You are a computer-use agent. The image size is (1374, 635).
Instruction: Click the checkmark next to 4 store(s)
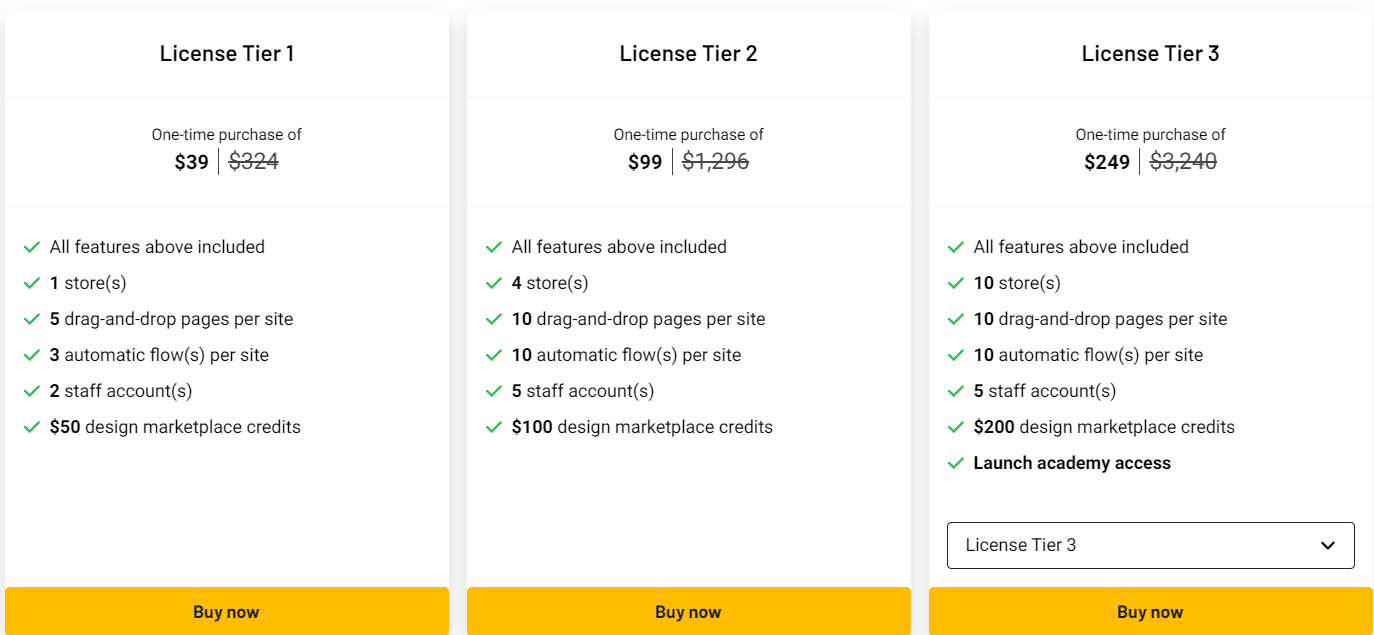pos(493,282)
